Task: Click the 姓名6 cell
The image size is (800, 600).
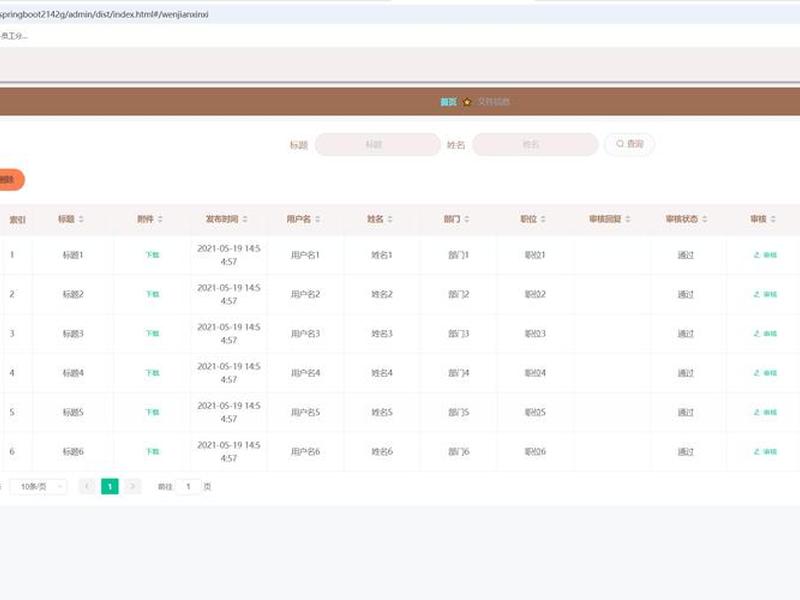Action: tap(382, 452)
